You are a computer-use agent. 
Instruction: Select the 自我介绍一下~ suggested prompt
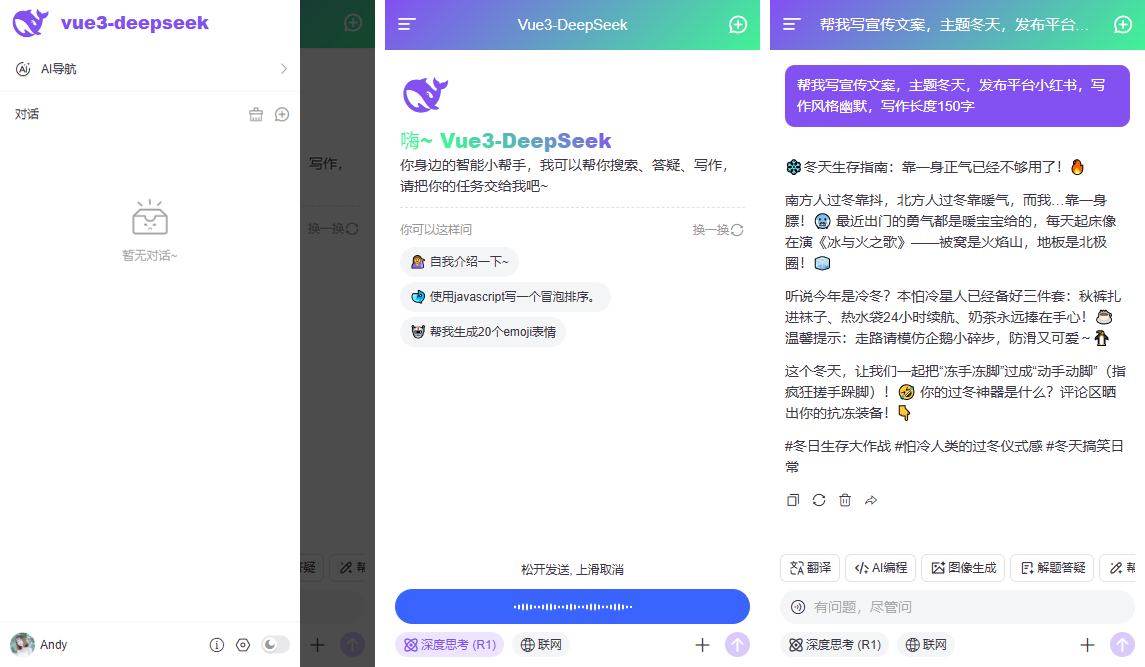coord(460,262)
